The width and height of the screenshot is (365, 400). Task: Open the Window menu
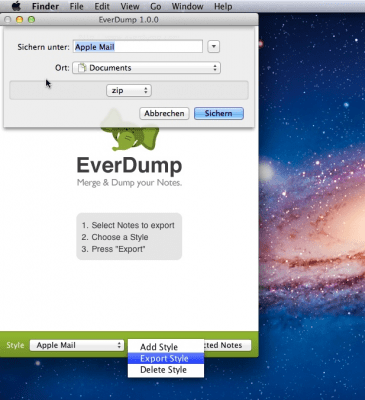[187, 6]
